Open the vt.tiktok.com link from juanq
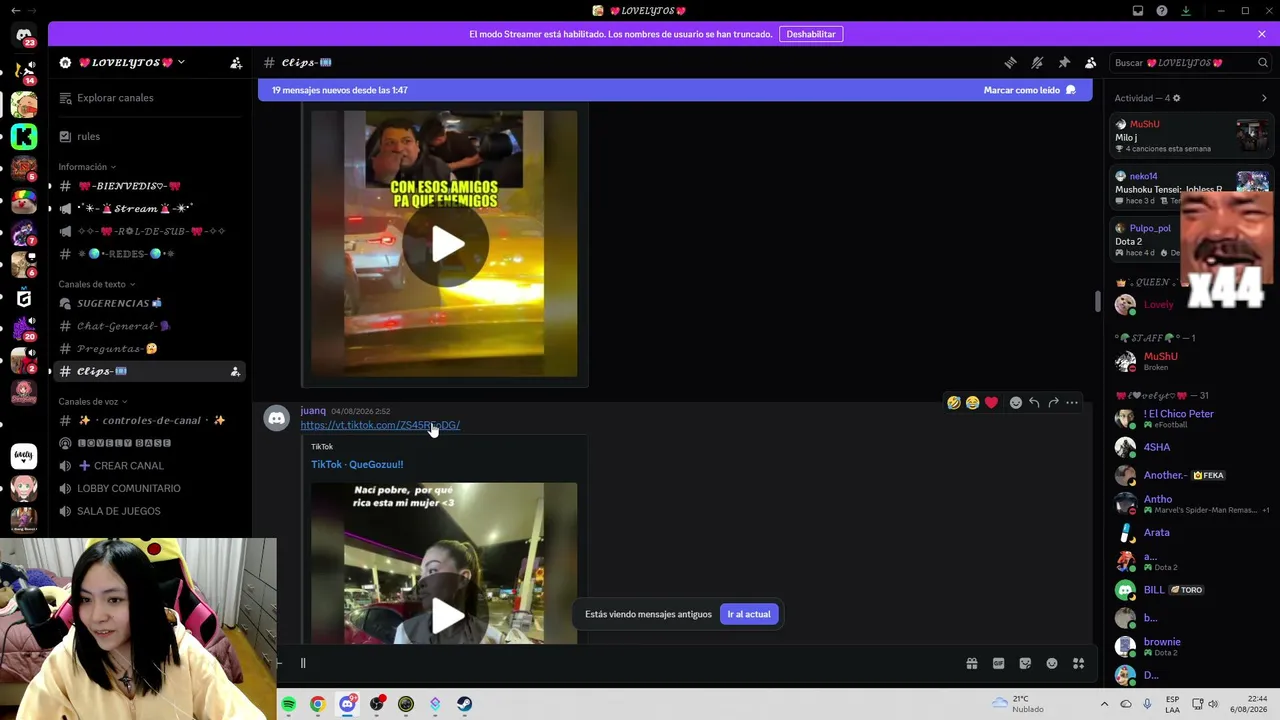This screenshot has width=1280, height=720. click(380, 425)
